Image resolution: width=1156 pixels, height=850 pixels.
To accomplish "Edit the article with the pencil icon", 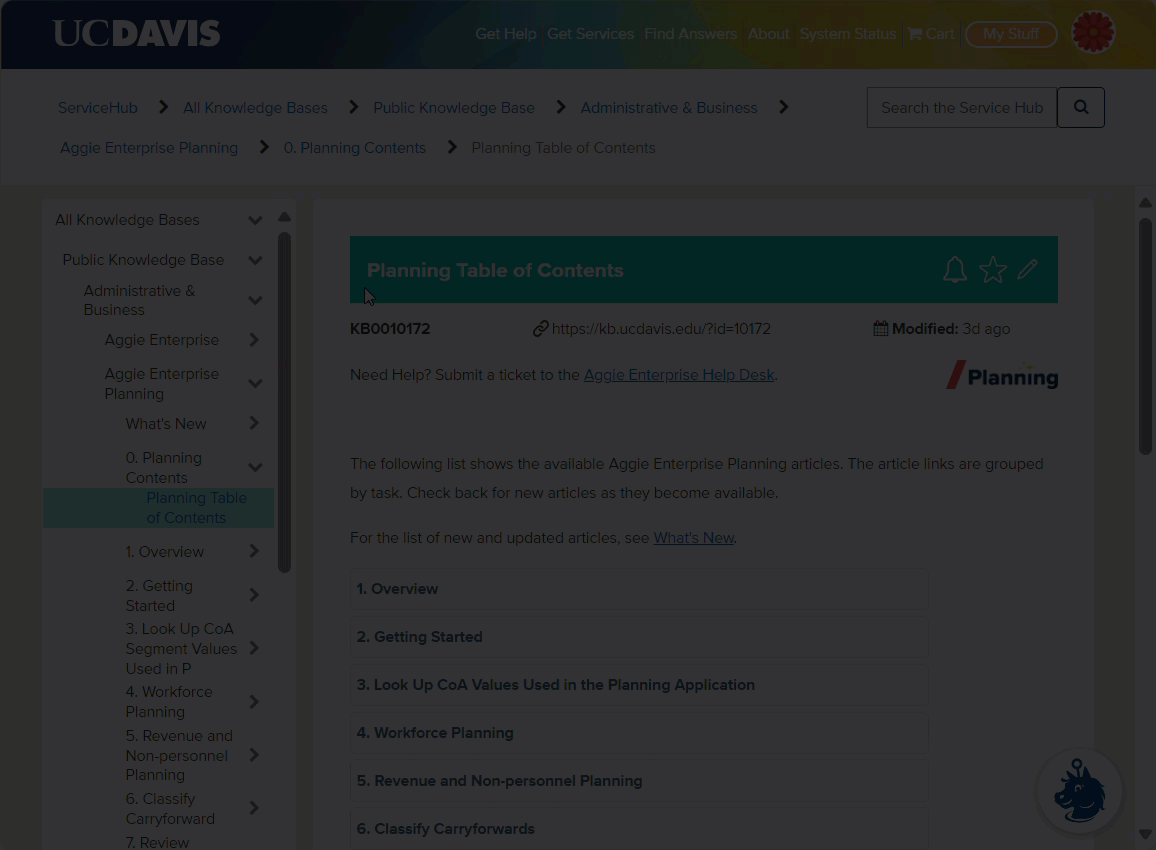I will pos(1028,269).
